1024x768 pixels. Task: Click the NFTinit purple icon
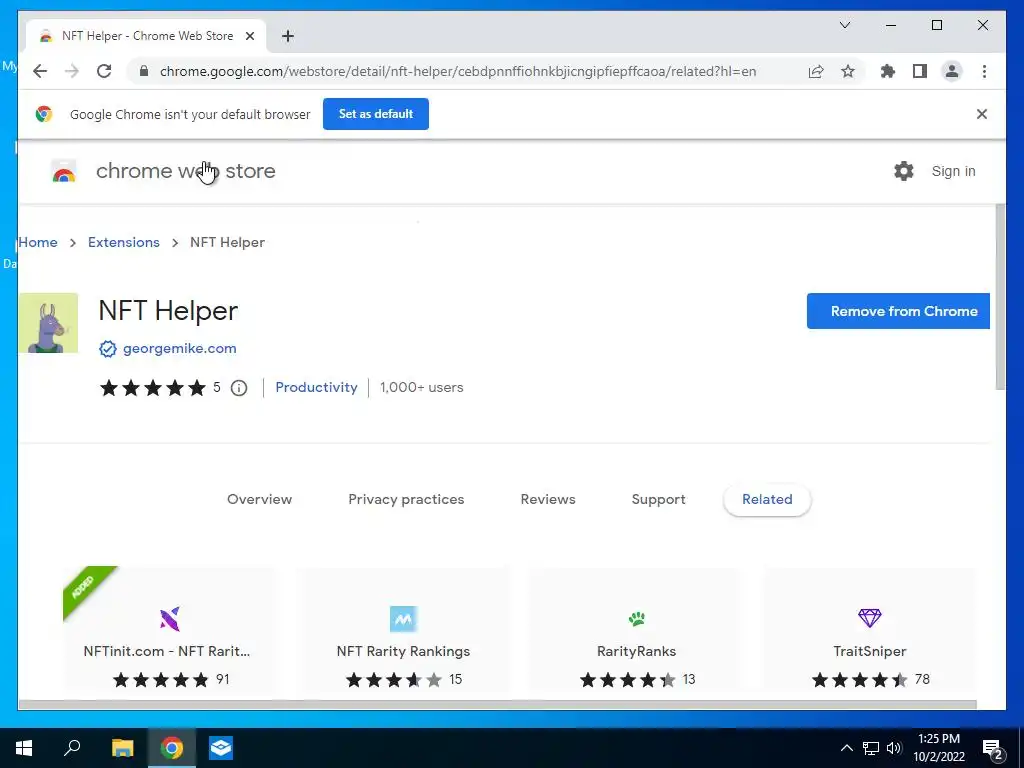tap(169, 618)
